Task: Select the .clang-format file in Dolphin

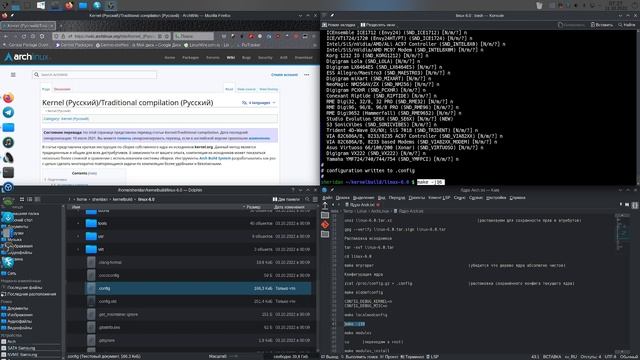Action: [198, 262]
